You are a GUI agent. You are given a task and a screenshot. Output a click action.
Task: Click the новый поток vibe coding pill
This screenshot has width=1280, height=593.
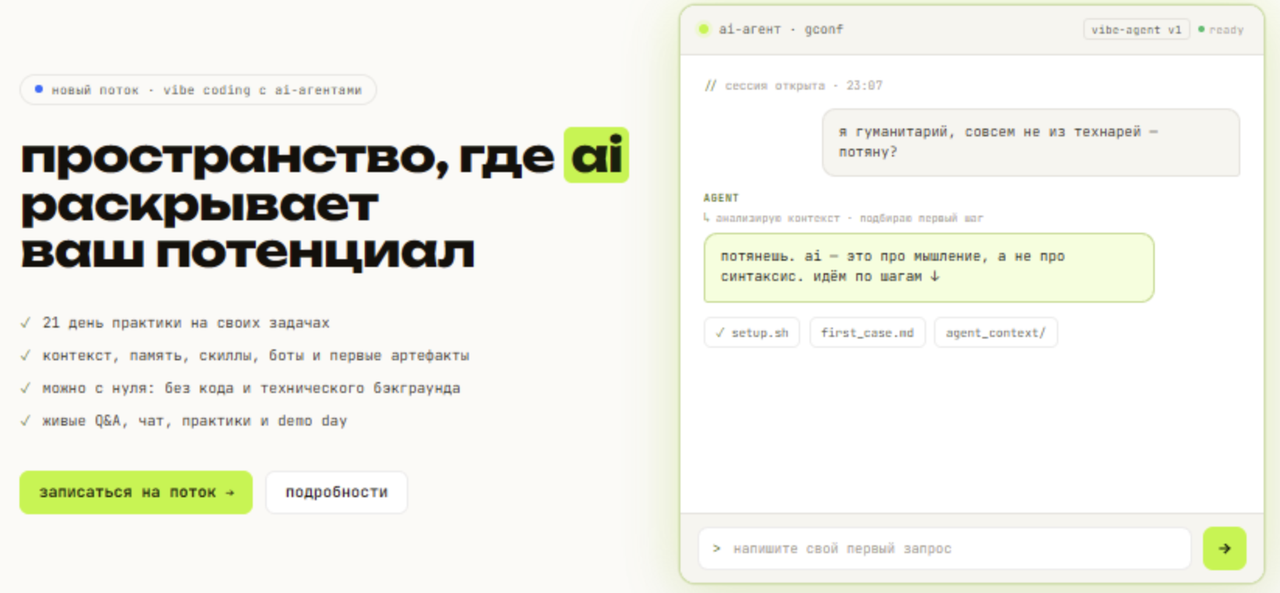(198, 90)
